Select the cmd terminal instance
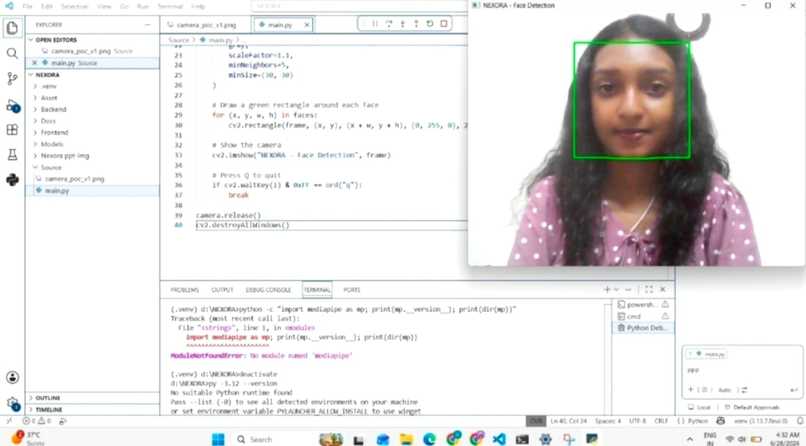 coord(643,316)
